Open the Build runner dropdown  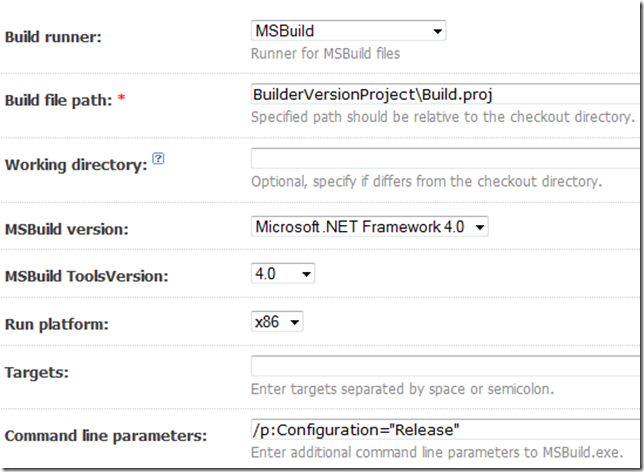coord(348,31)
